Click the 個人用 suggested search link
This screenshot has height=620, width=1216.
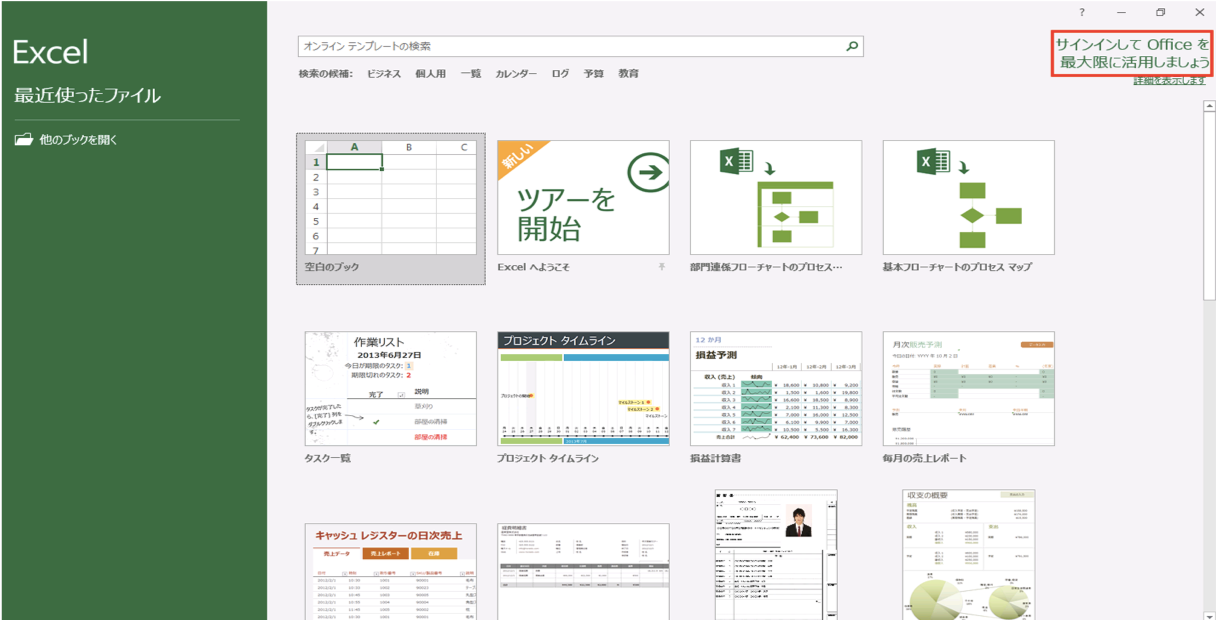coord(430,74)
